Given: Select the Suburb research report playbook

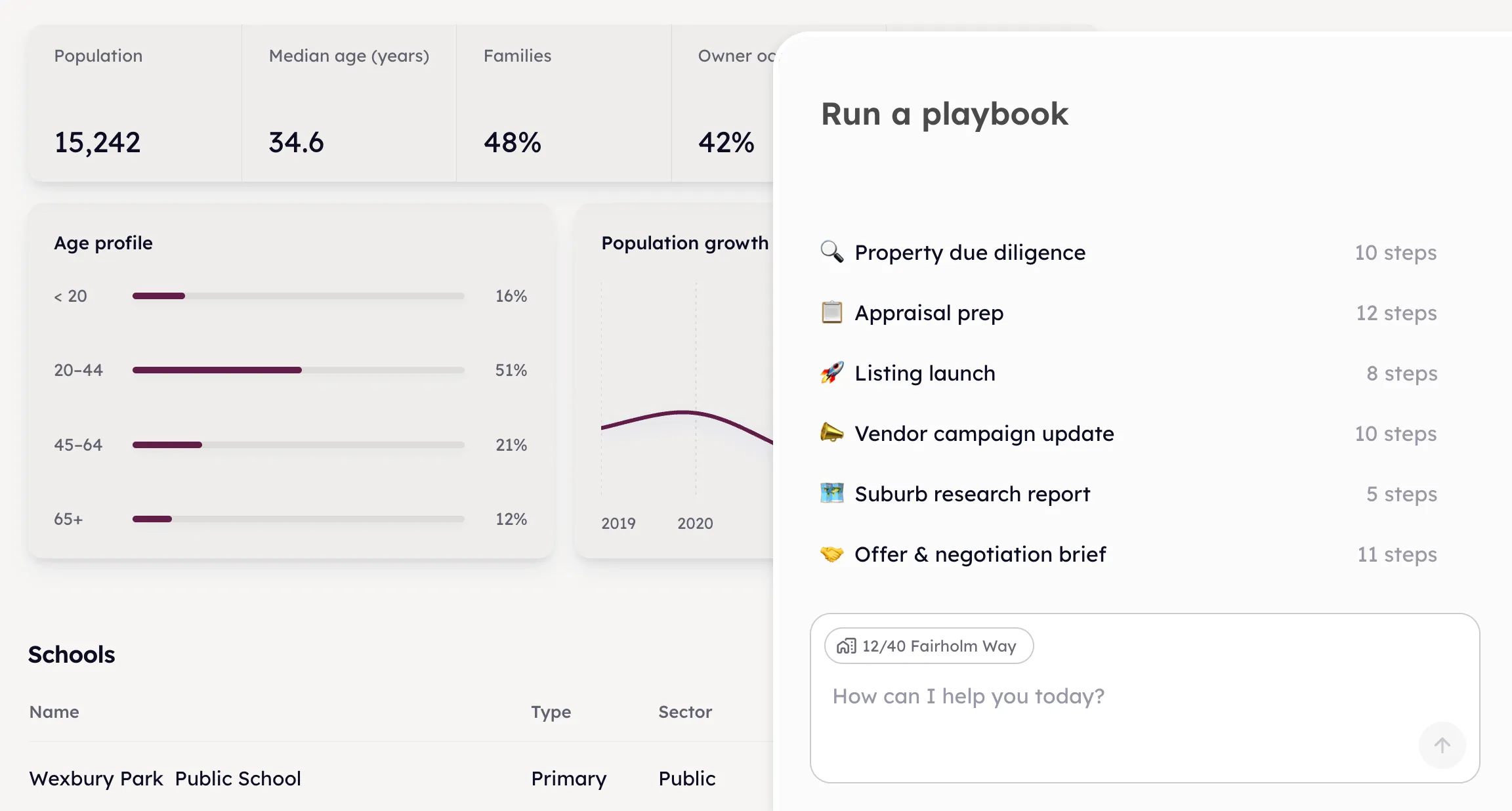Looking at the screenshot, I should (x=1129, y=494).
